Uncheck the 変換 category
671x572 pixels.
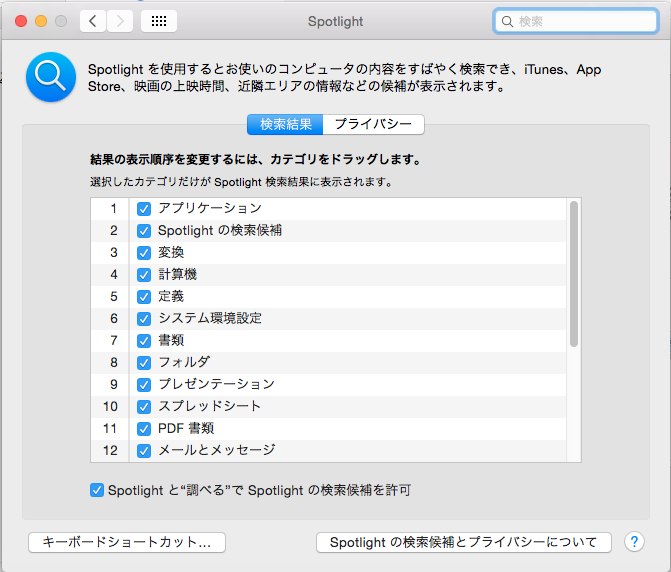click(x=144, y=253)
